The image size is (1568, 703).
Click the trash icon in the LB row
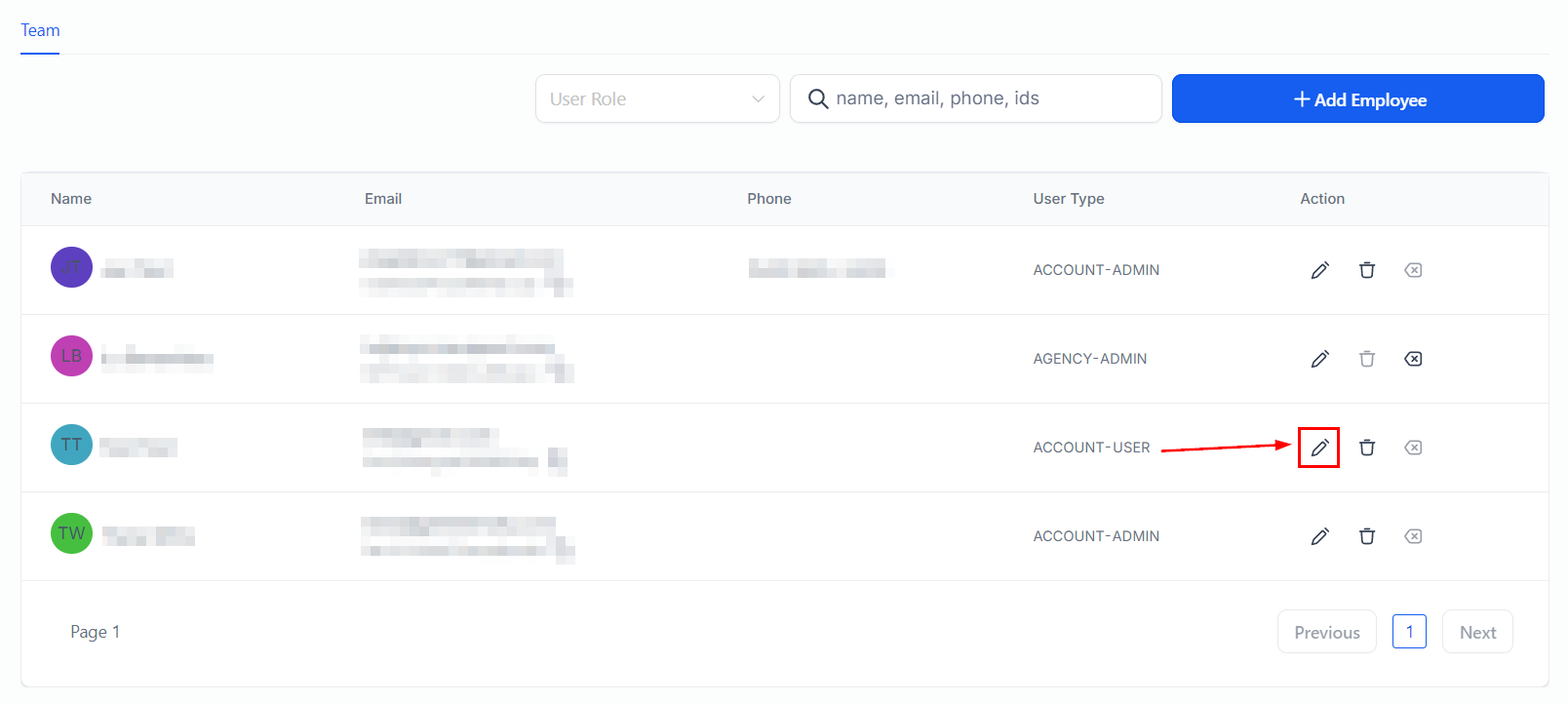click(1367, 359)
